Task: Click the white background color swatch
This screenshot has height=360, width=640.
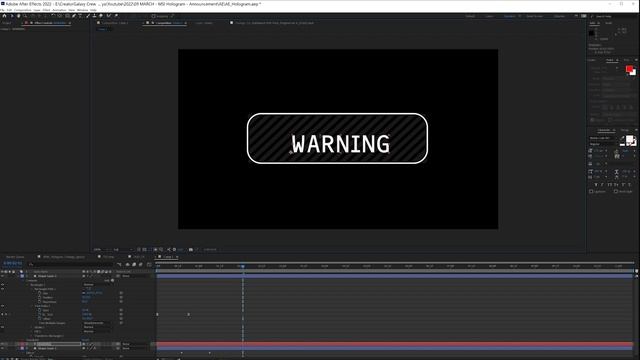Action: pyautogui.click(x=633, y=72)
